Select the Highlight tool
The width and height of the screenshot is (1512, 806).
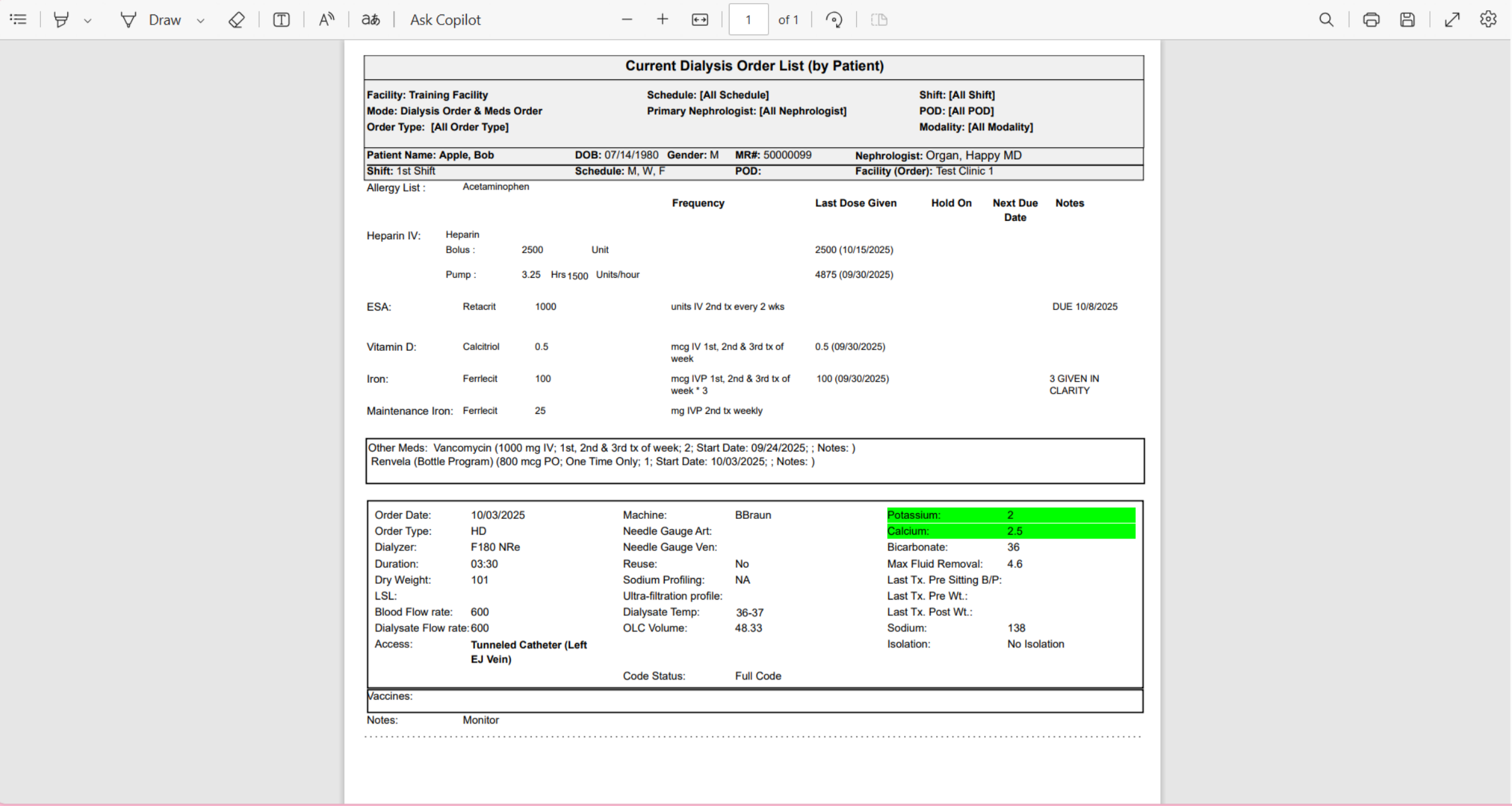pos(61,20)
